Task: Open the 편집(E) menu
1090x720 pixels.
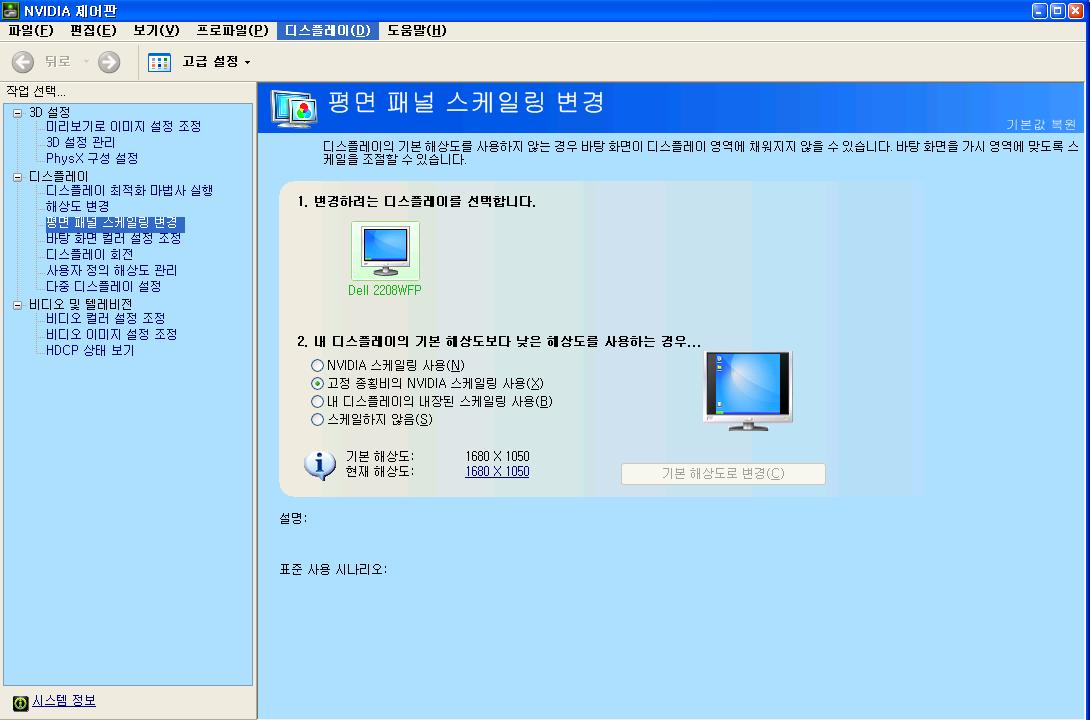Action: tap(93, 31)
